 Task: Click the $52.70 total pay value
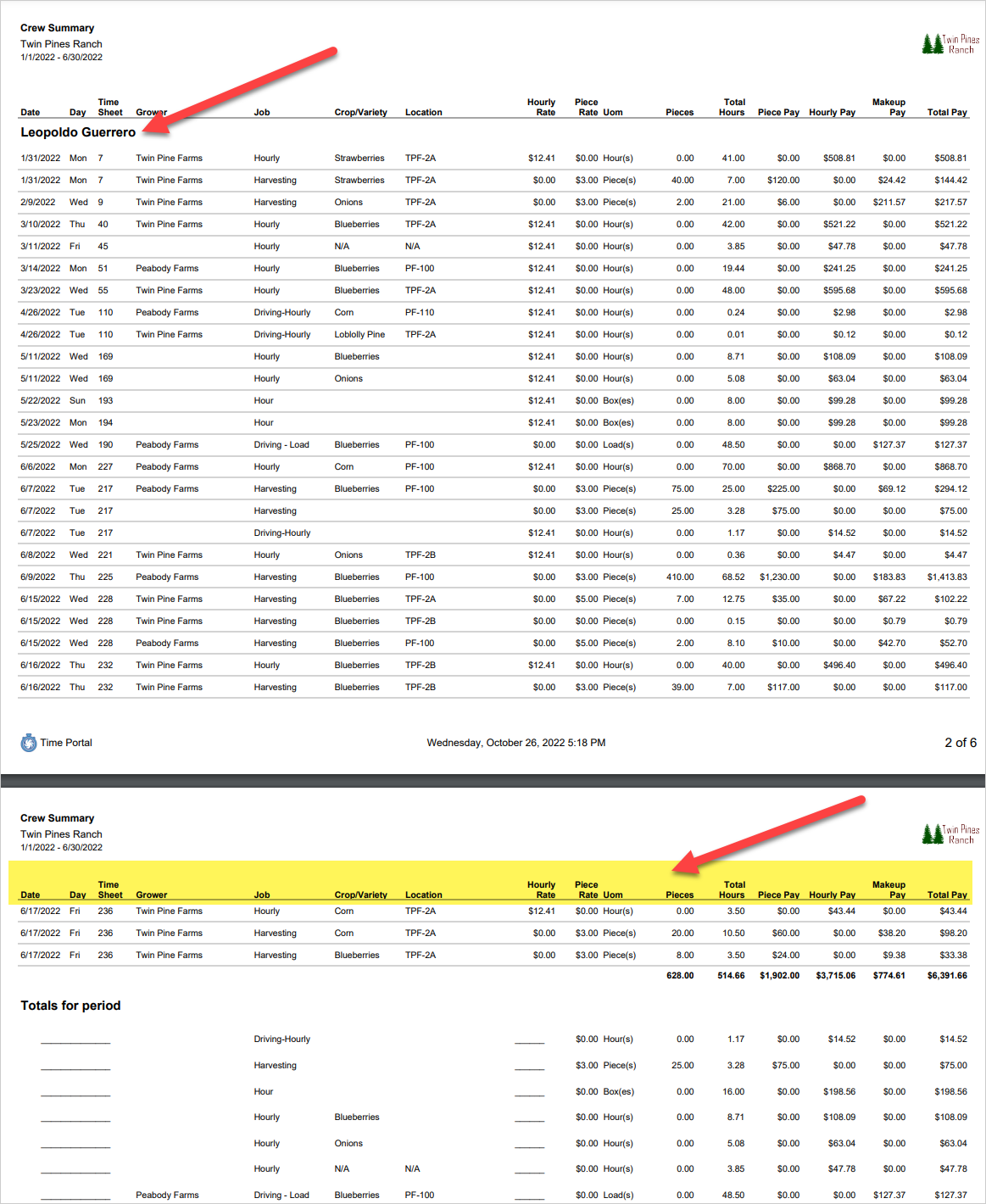coord(954,644)
